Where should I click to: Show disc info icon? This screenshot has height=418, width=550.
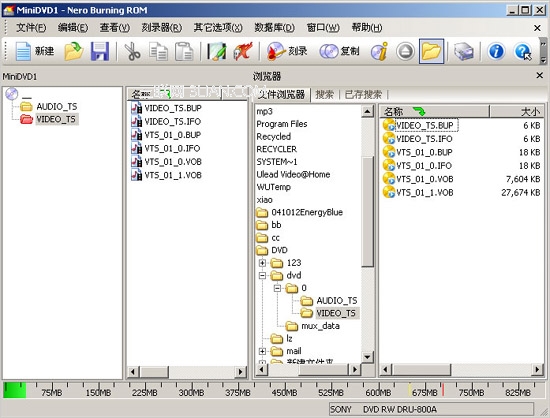tap(380, 51)
